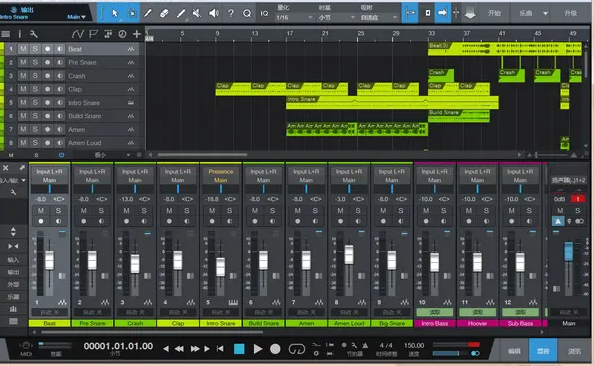Select the Eraser tool
594x366 pixels.
click(x=164, y=13)
